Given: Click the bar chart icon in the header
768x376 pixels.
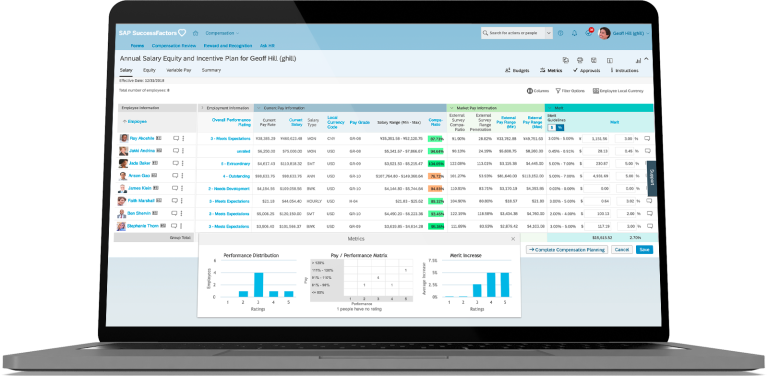Looking at the screenshot, I should click(638, 60).
